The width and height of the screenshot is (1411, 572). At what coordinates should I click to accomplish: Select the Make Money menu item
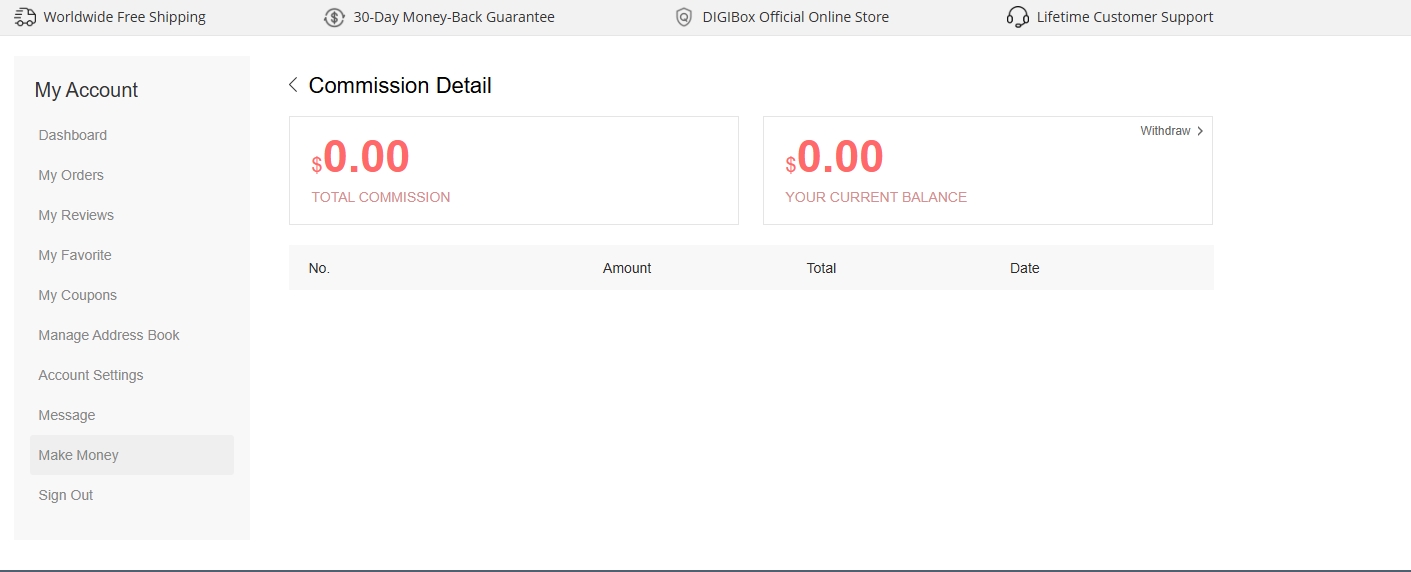79,455
